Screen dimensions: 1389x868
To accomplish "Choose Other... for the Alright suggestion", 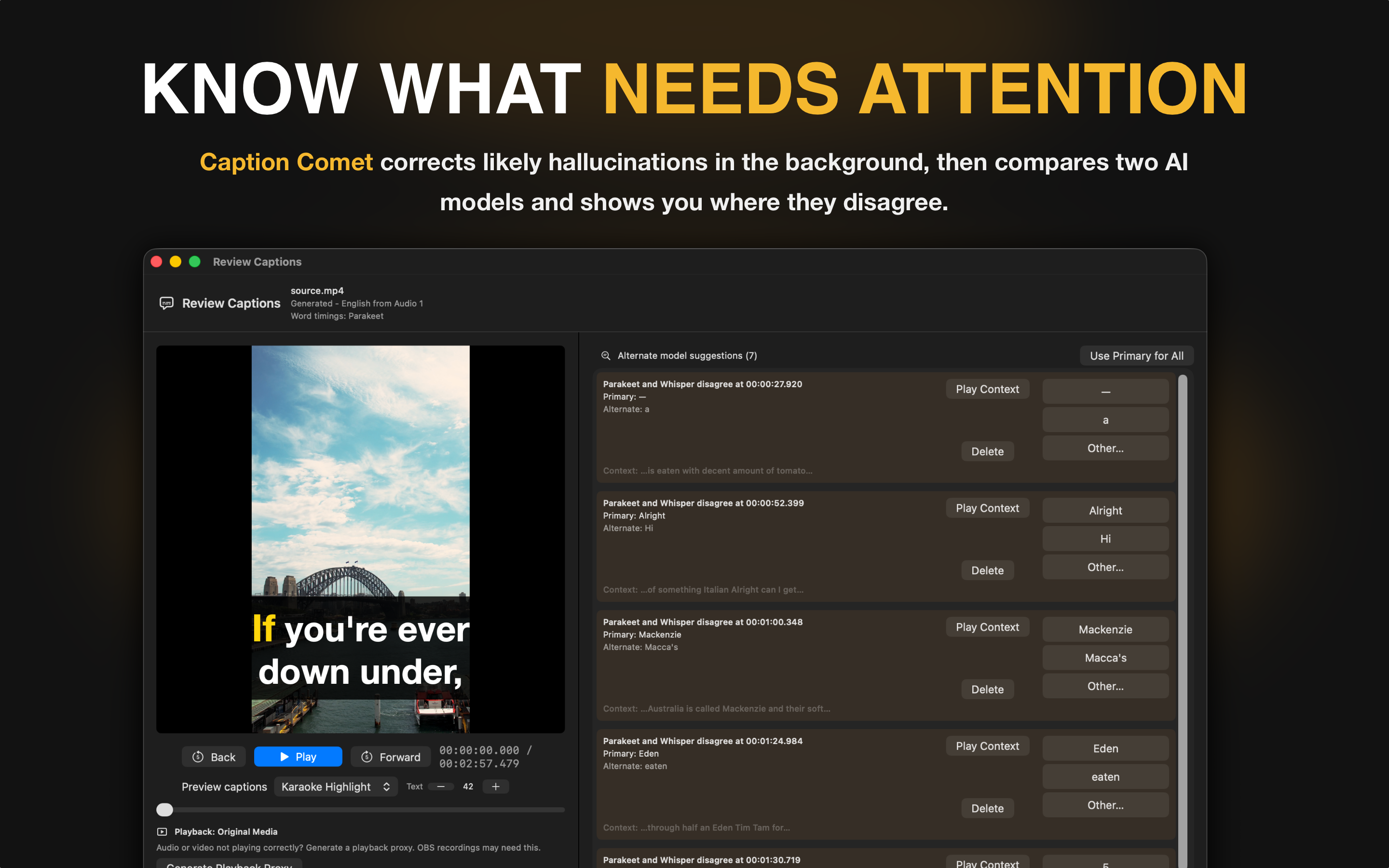I will [x=1105, y=567].
